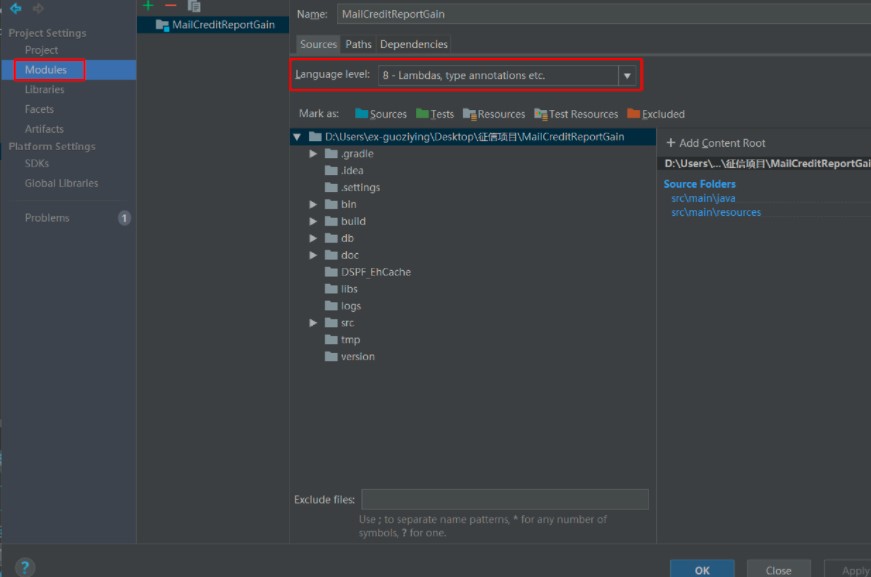The image size is (871, 577).
Task: Click the green plus add module icon
Action: pyautogui.click(x=148, y=6)
